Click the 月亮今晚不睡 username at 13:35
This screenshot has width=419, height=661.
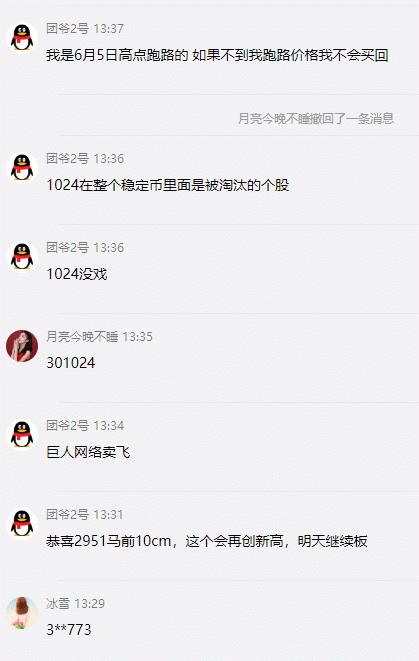(x=82, y=337)
